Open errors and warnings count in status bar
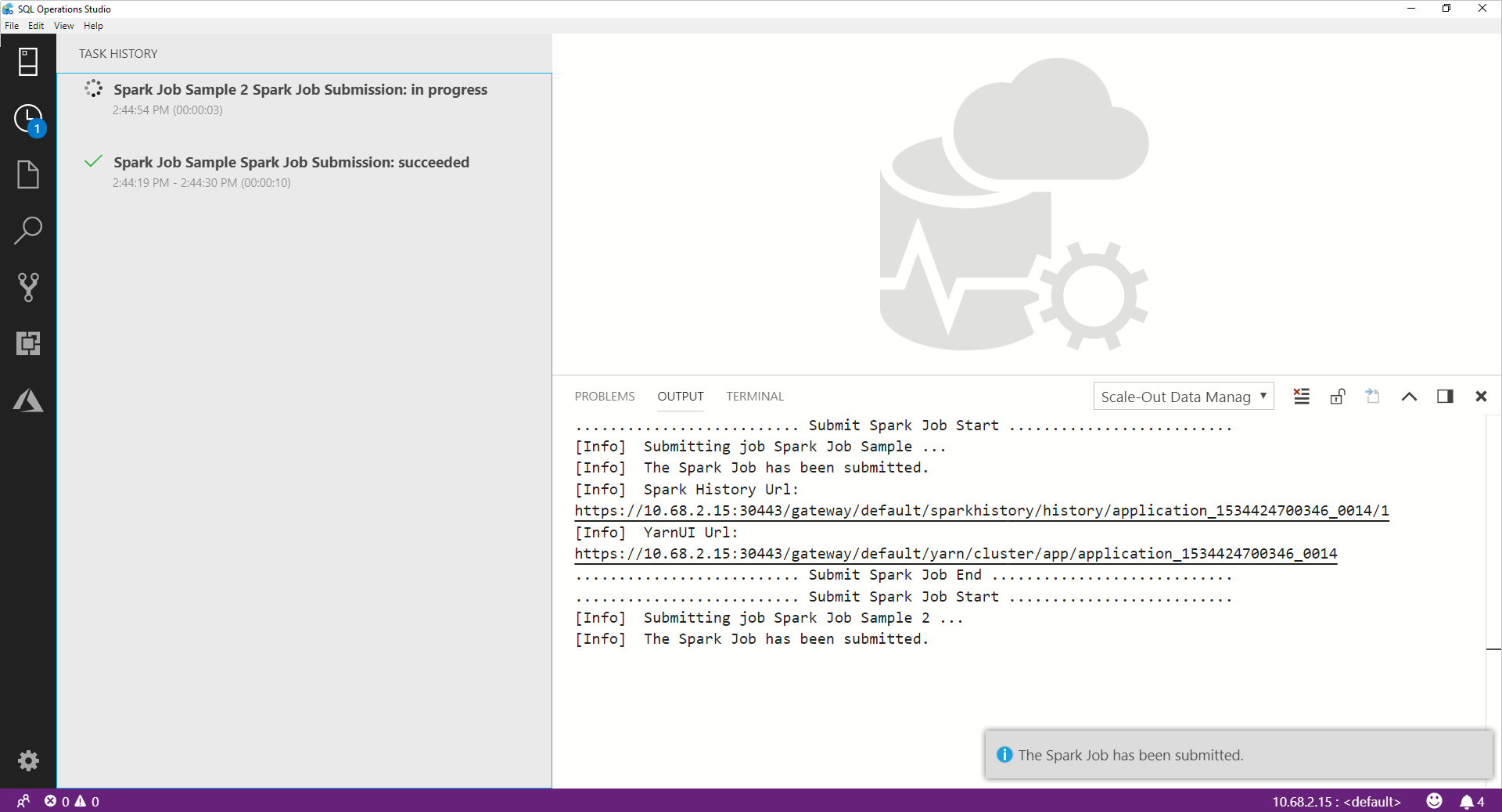 click(x=72, y=801)
